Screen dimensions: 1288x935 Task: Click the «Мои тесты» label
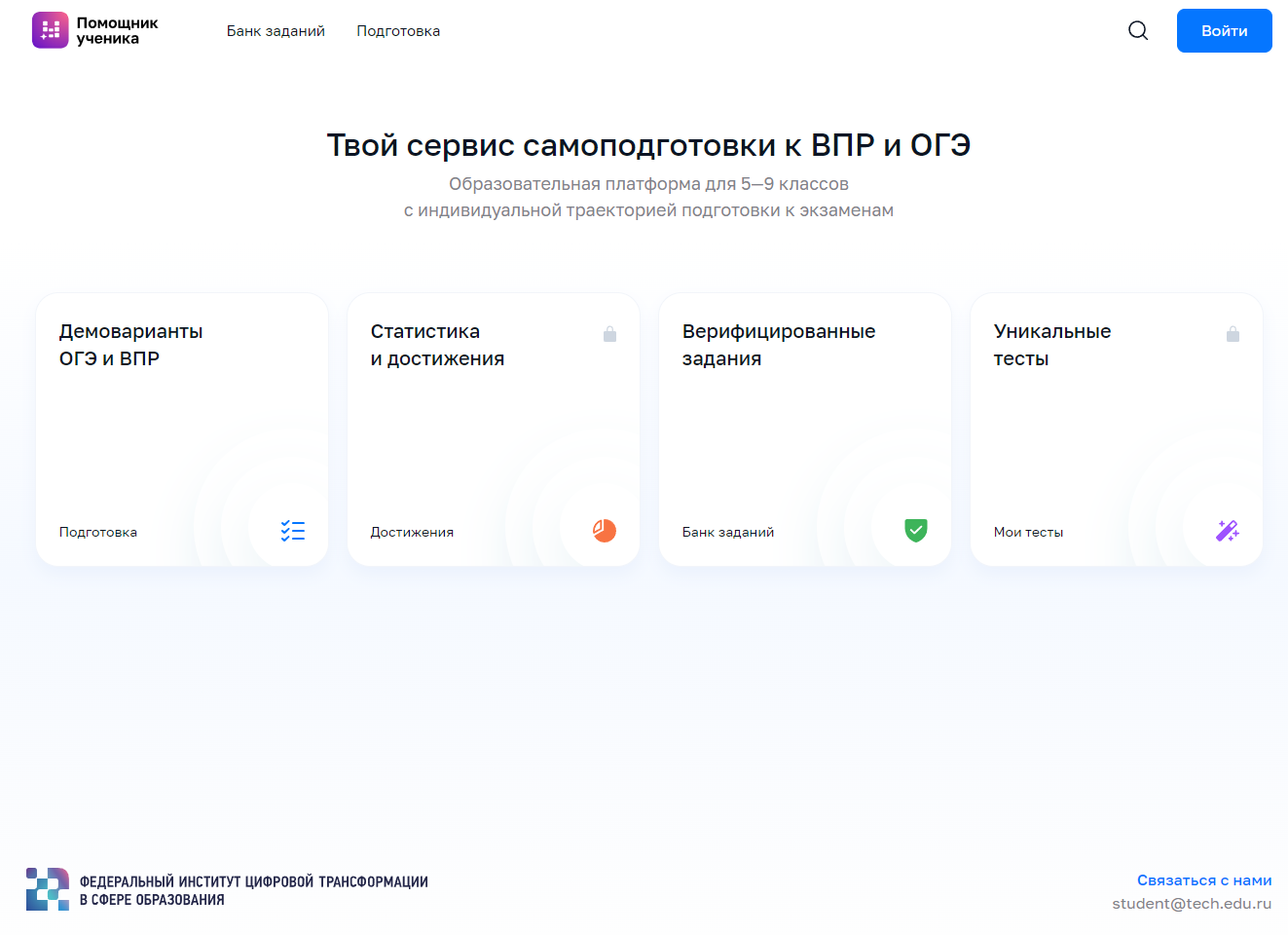pyautogui.click(x=1028, y=532)
